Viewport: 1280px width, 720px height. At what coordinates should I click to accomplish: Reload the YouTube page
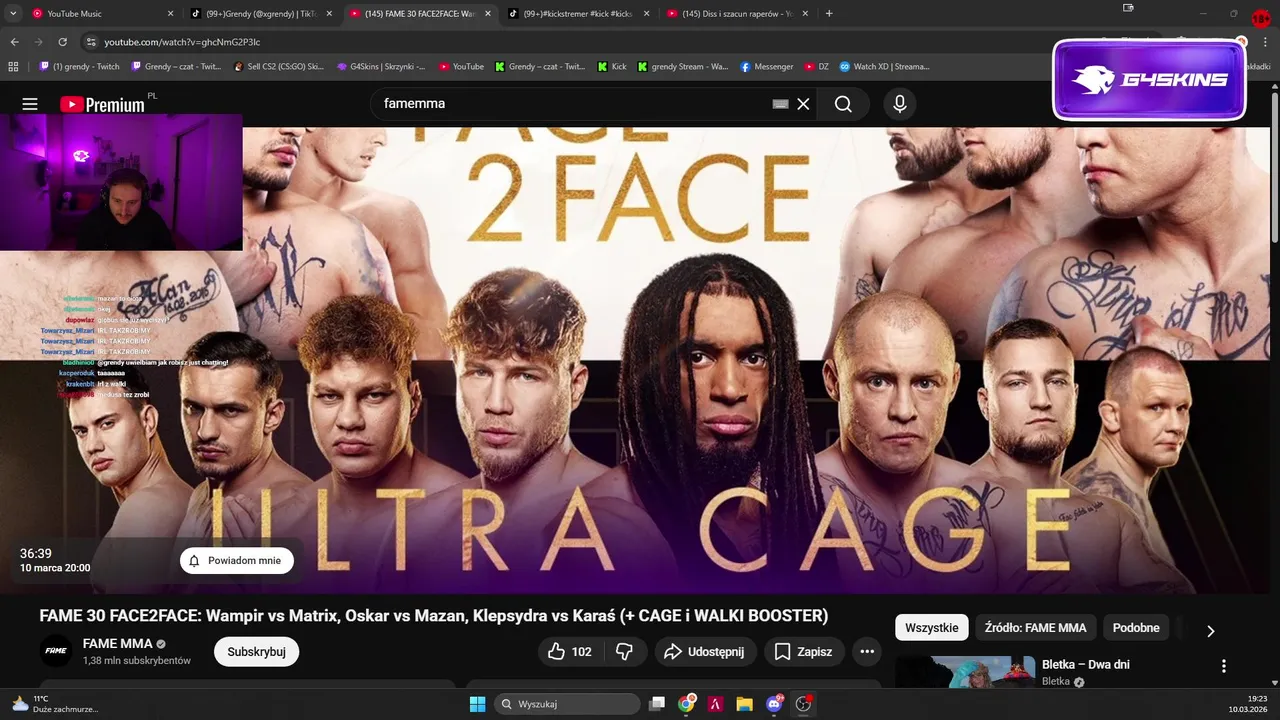63,42
